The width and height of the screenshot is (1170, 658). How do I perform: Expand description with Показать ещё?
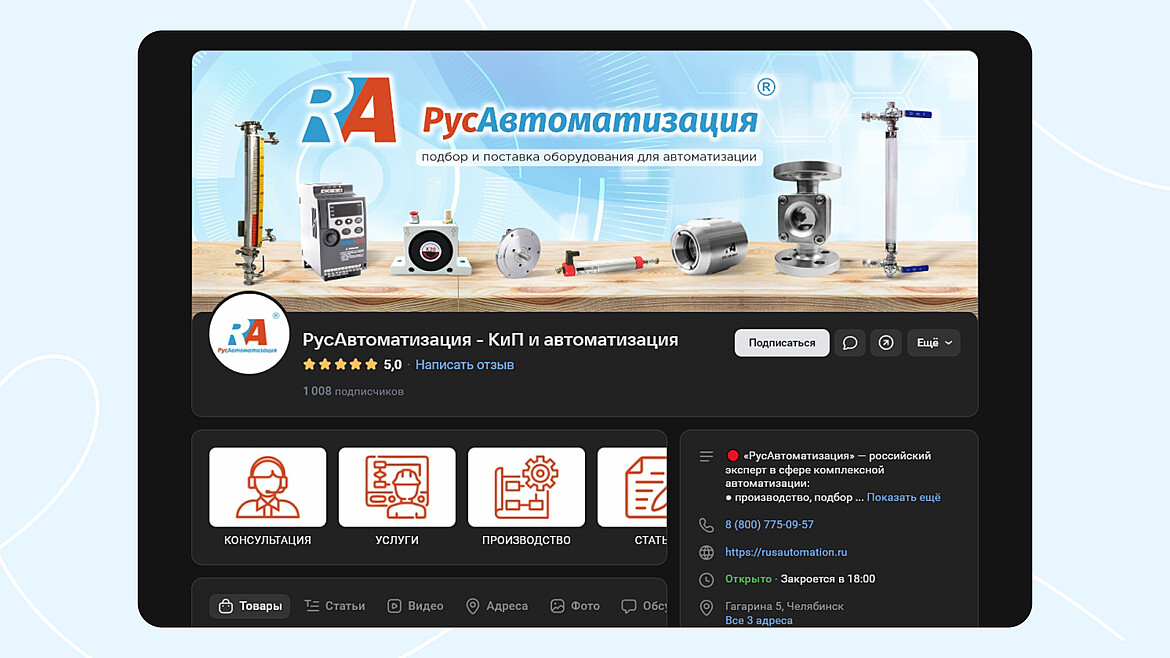[905, 496]
